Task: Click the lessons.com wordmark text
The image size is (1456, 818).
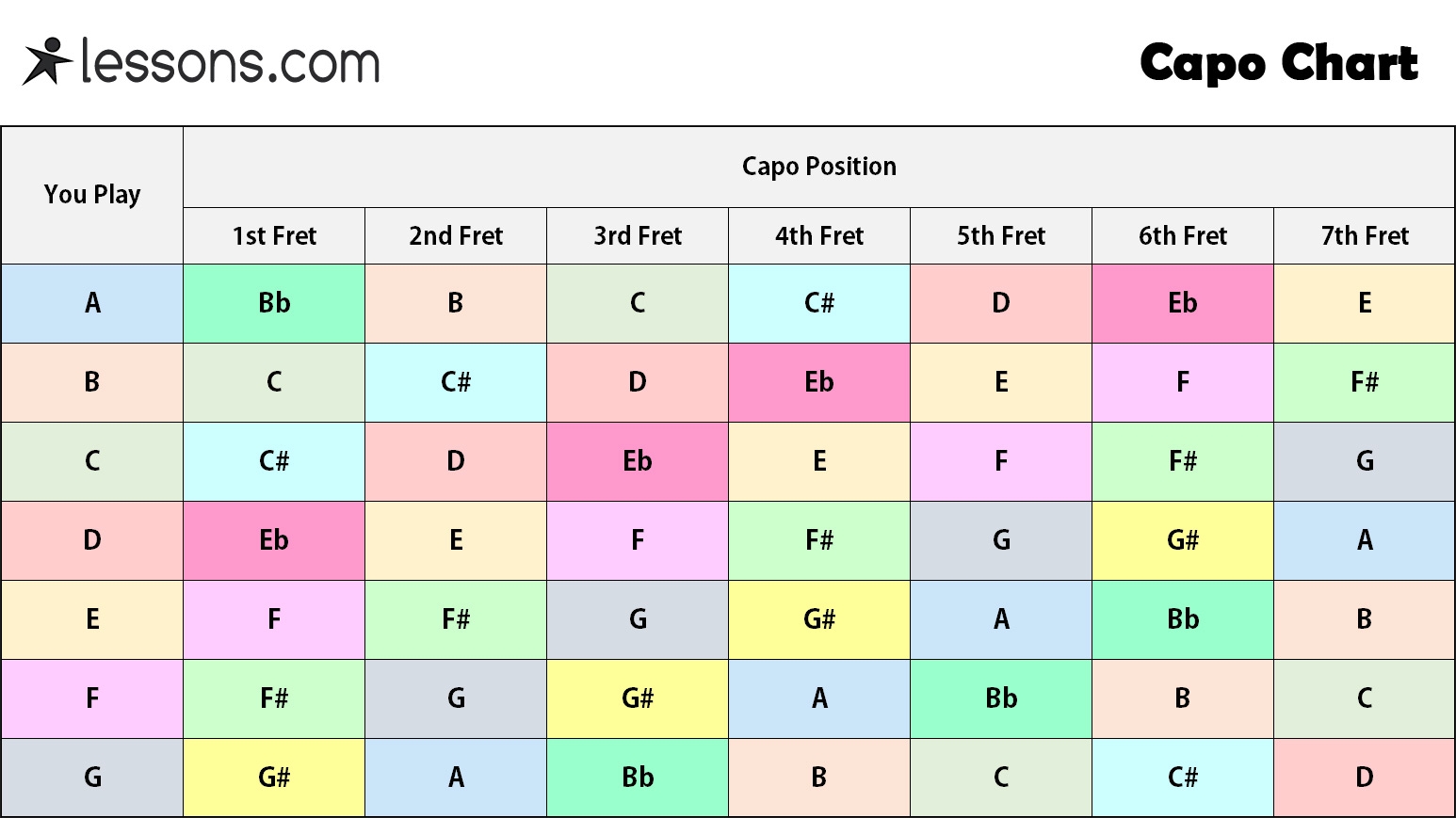Action: [231, 62]
